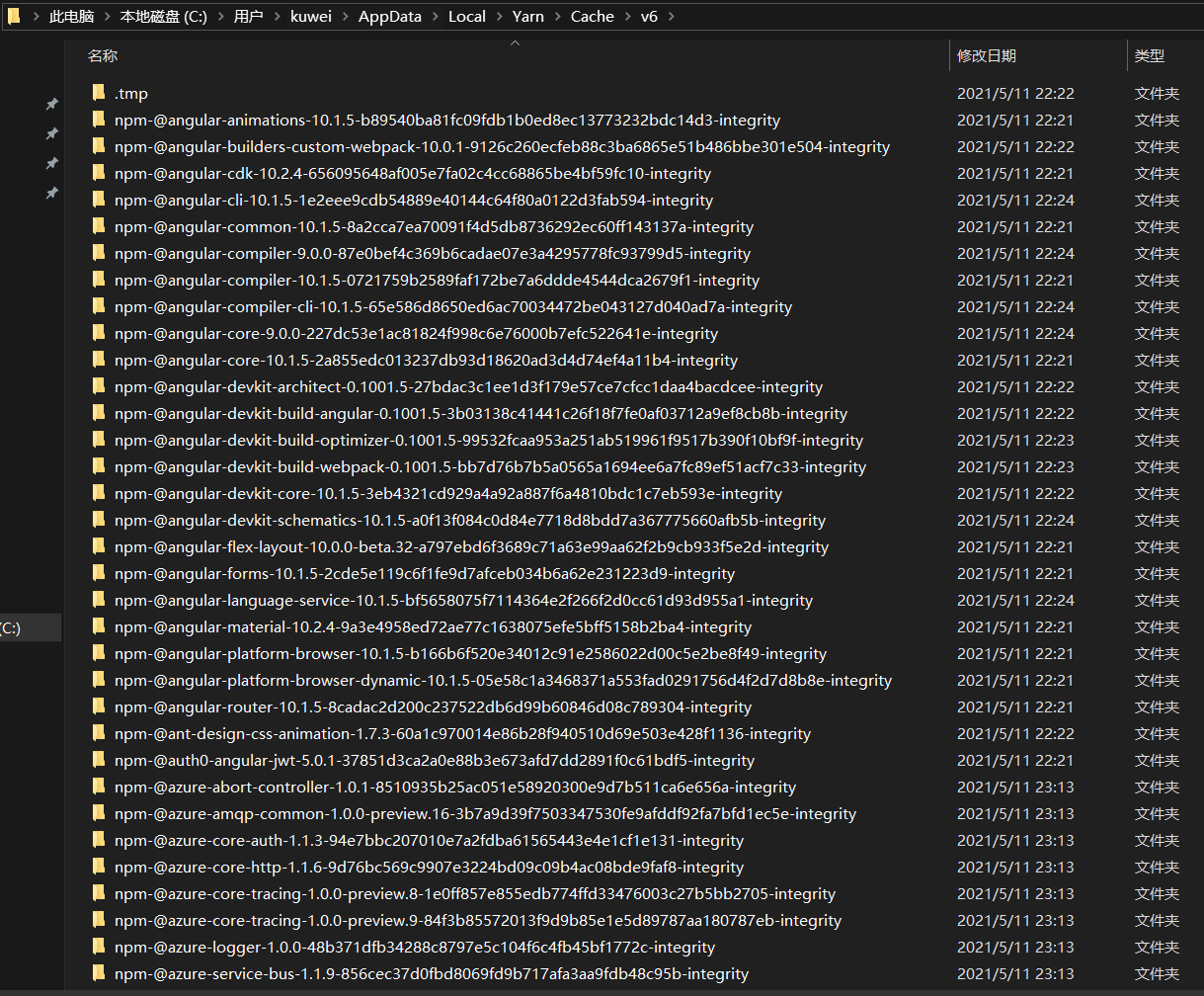This screenshot has width=1204, height=996.
Task: Expand chevron after AppData in address bar
Action: [x=435, y=17]
